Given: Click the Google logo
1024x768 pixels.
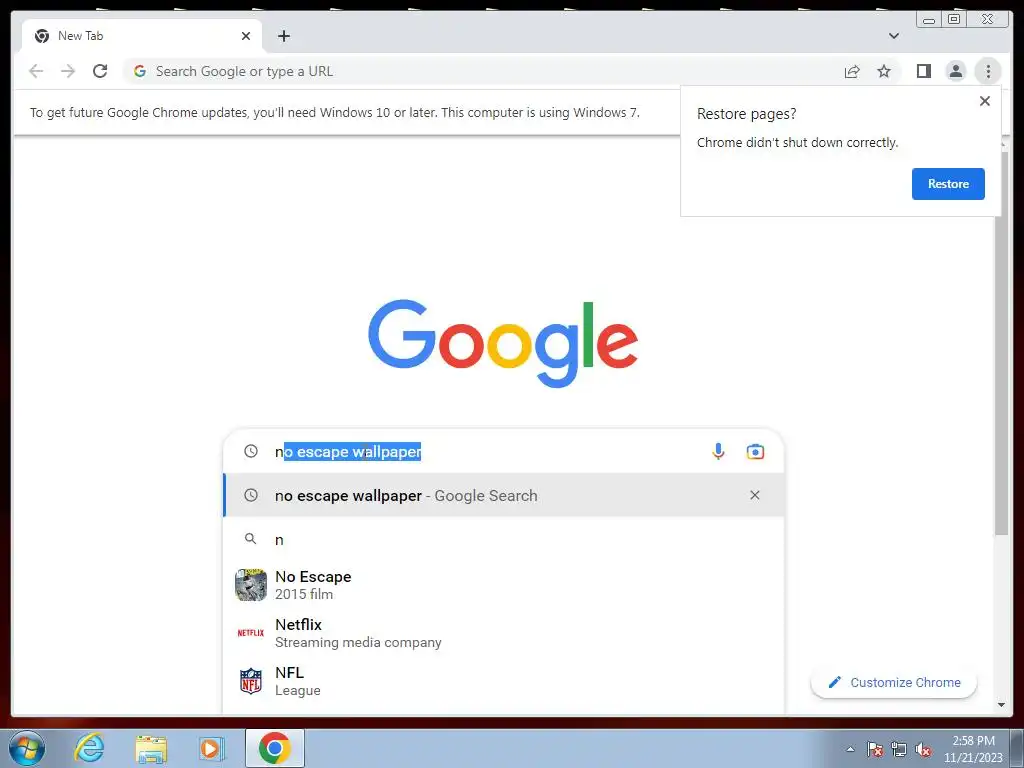Looking at the screenshot, I should [503, 343].
